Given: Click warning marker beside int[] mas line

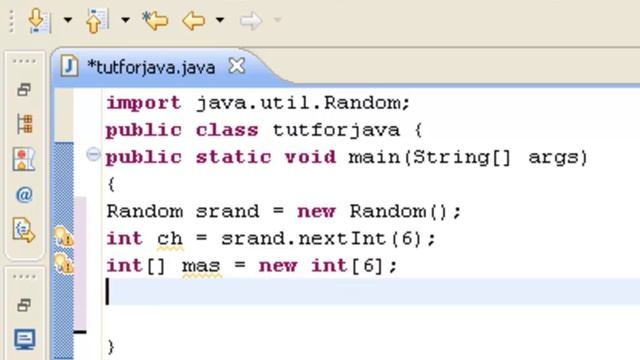Looking at the screenshot, I should pyautogui.click(x=64, y=263).
